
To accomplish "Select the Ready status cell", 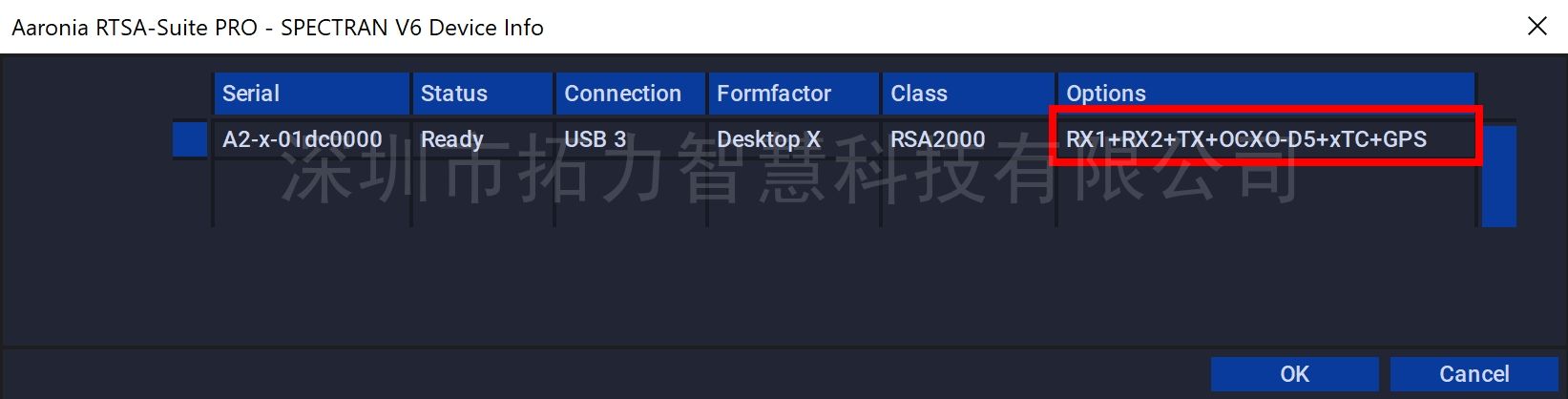I will tap(483, 139).
